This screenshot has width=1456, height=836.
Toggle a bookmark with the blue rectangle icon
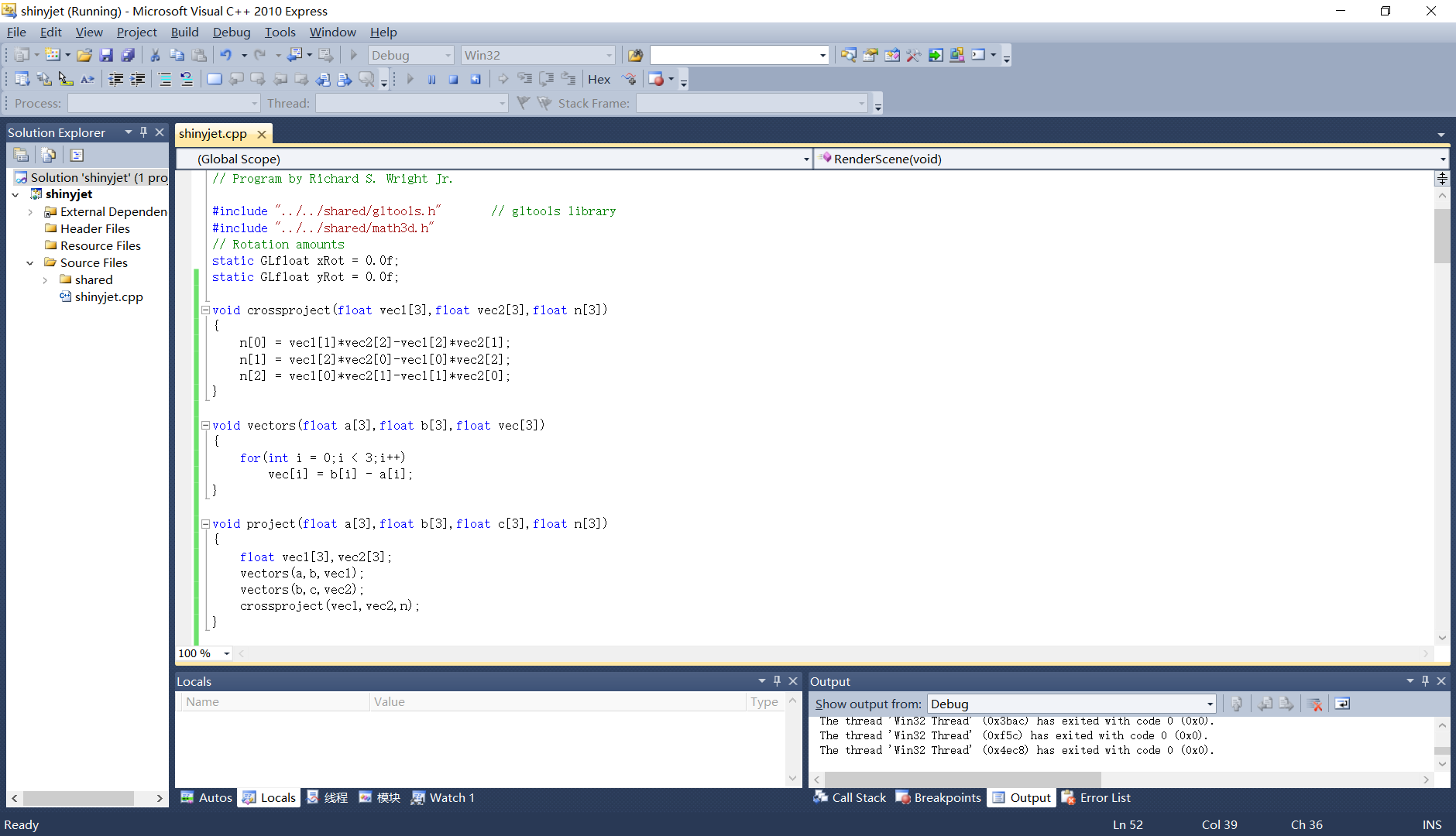click(215, 79)
